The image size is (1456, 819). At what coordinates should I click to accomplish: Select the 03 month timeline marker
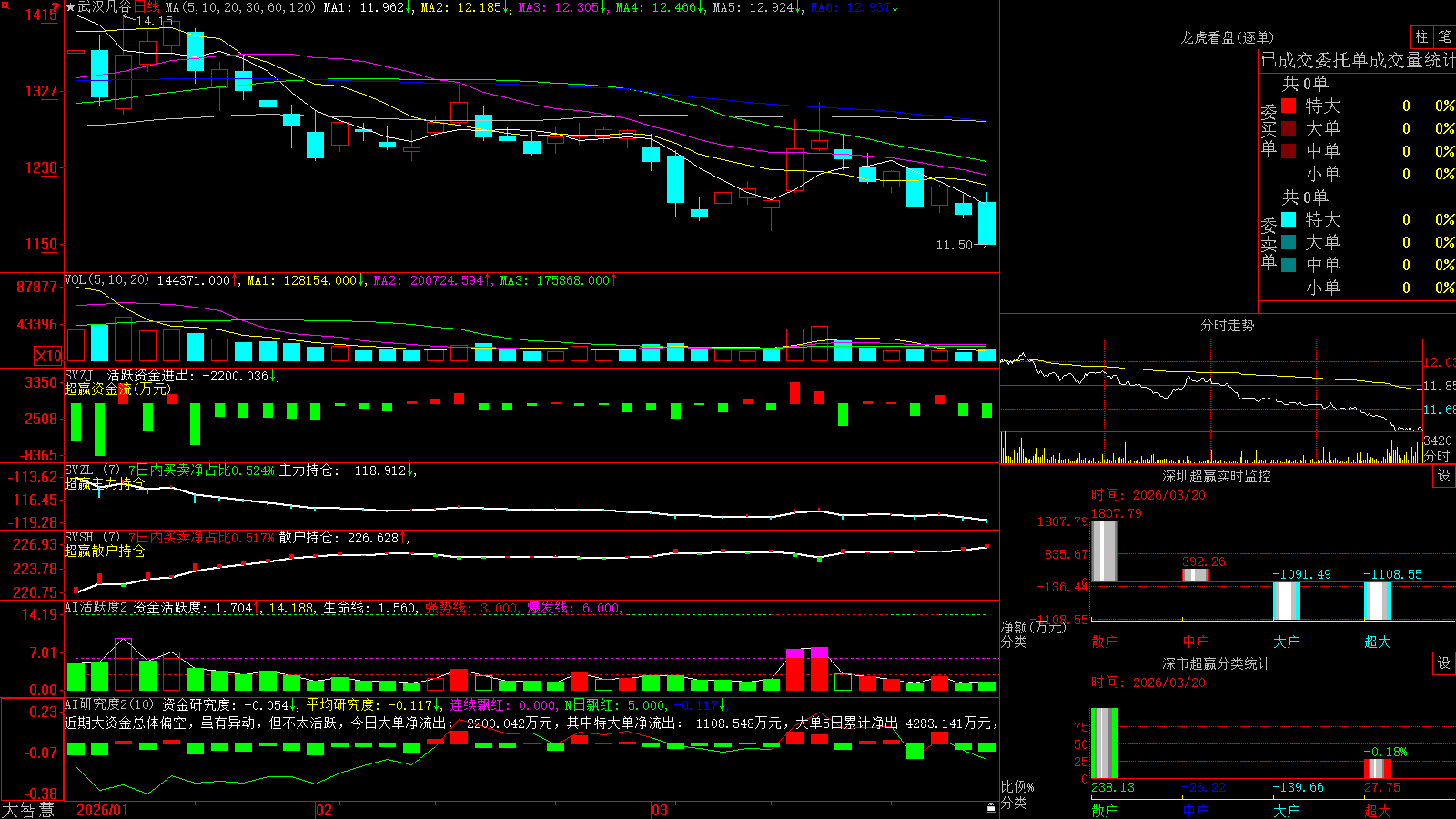point(660,810)
